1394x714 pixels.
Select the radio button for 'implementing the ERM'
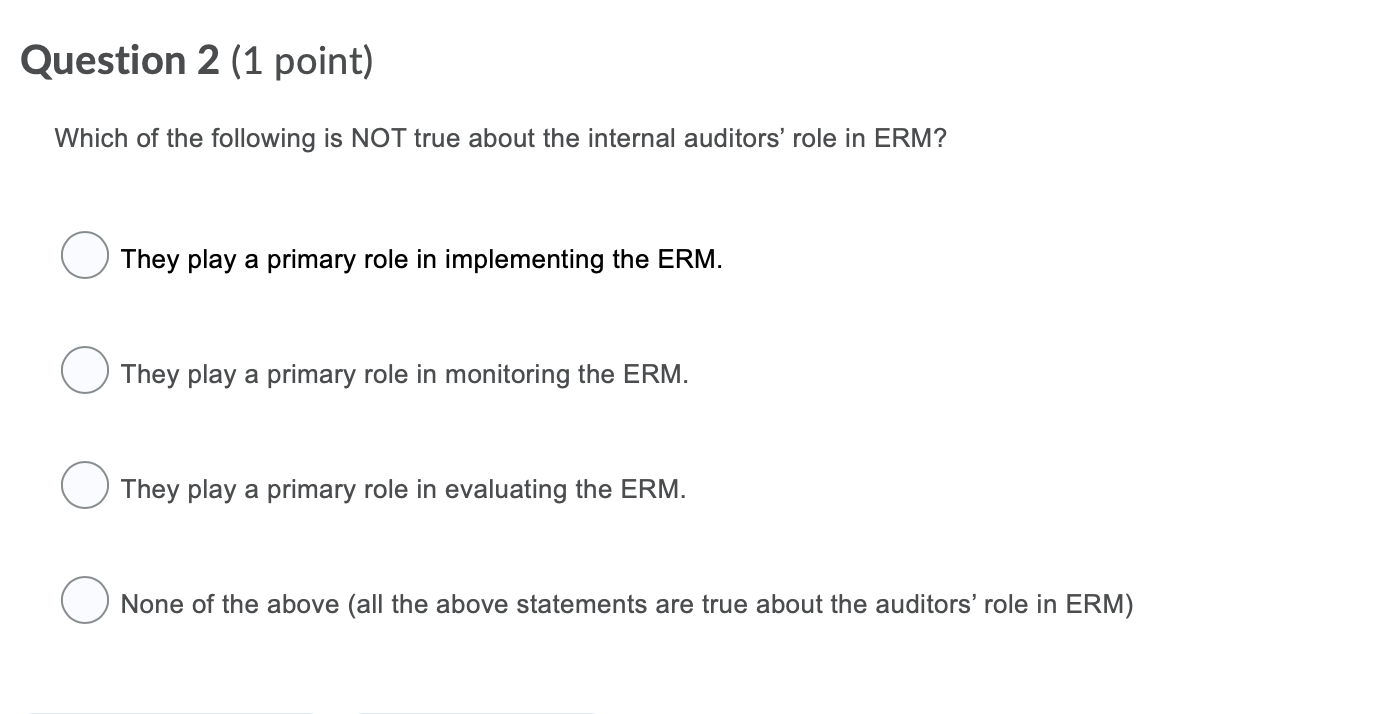point(84,255)
